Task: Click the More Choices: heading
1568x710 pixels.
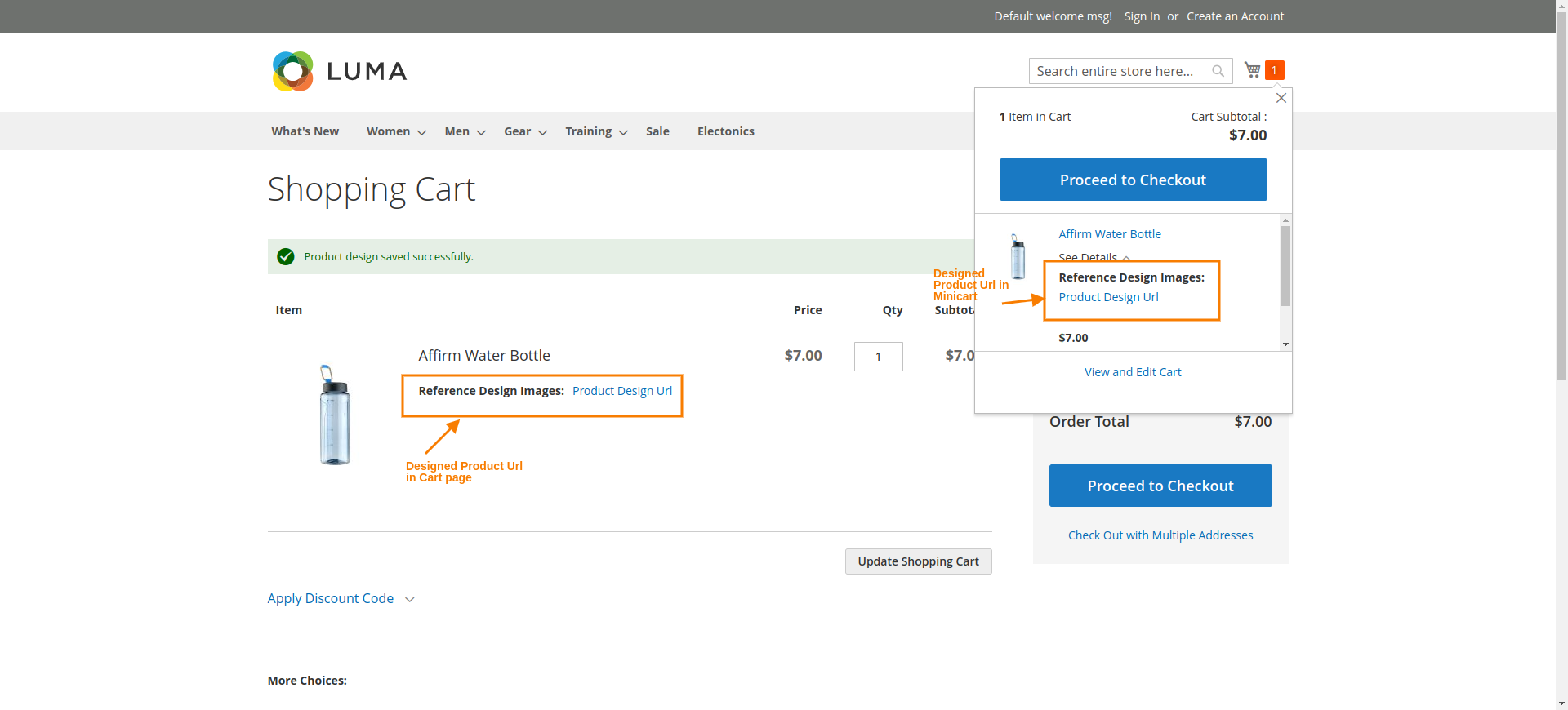Action: (x=307, y=681)
